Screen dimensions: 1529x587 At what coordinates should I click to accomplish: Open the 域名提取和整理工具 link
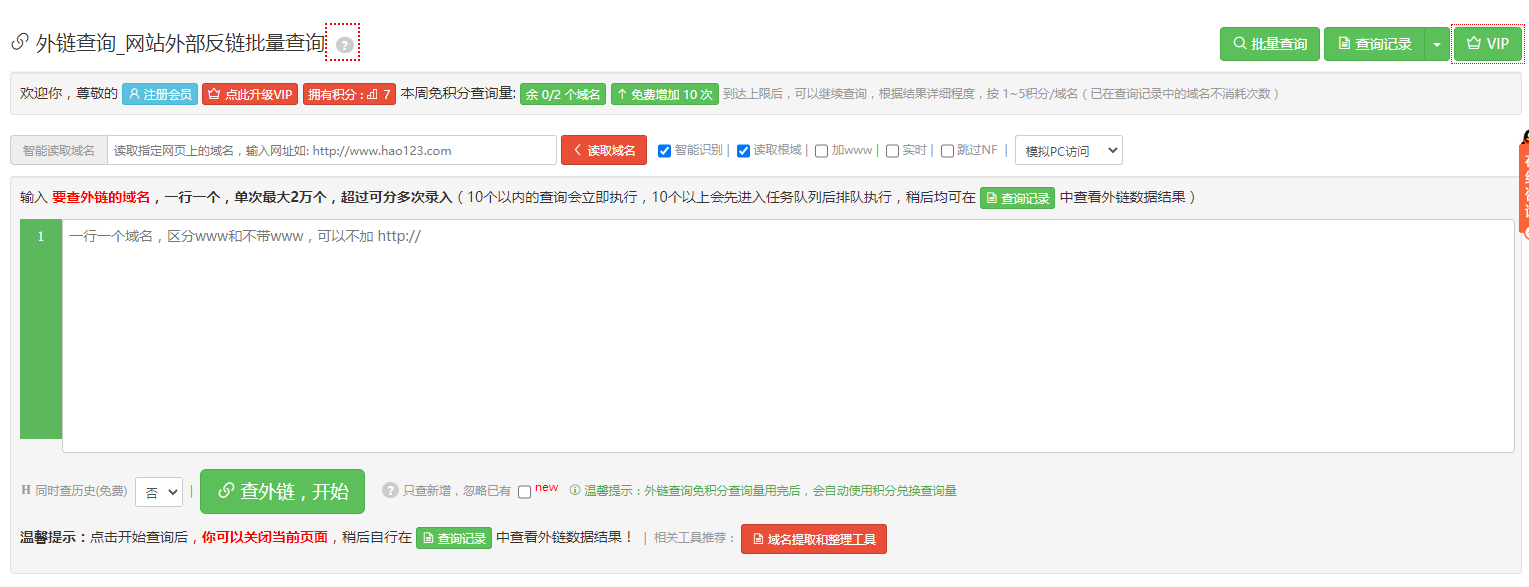click(813, 539)
